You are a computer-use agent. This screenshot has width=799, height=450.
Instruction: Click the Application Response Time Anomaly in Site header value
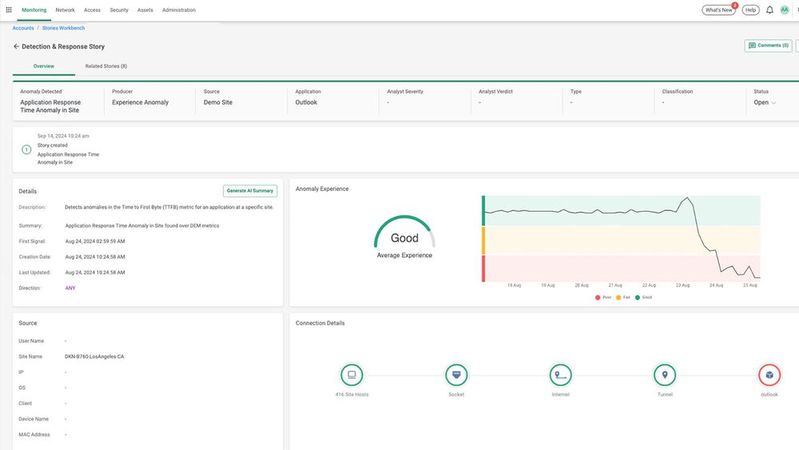click(50, 106)
